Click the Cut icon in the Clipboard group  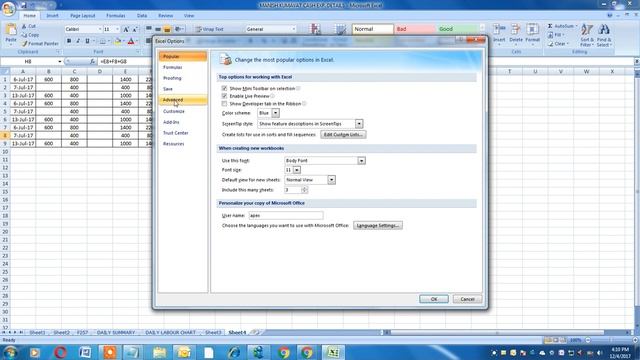pyautogui.click(x=24, y=26)
